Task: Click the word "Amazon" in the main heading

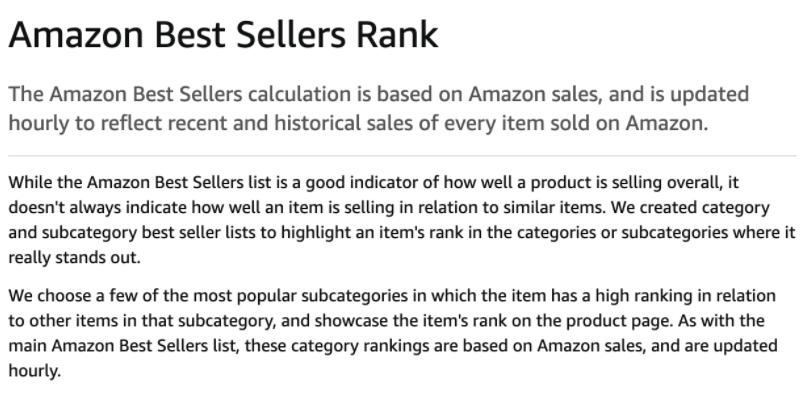Action: coord(76,35)
